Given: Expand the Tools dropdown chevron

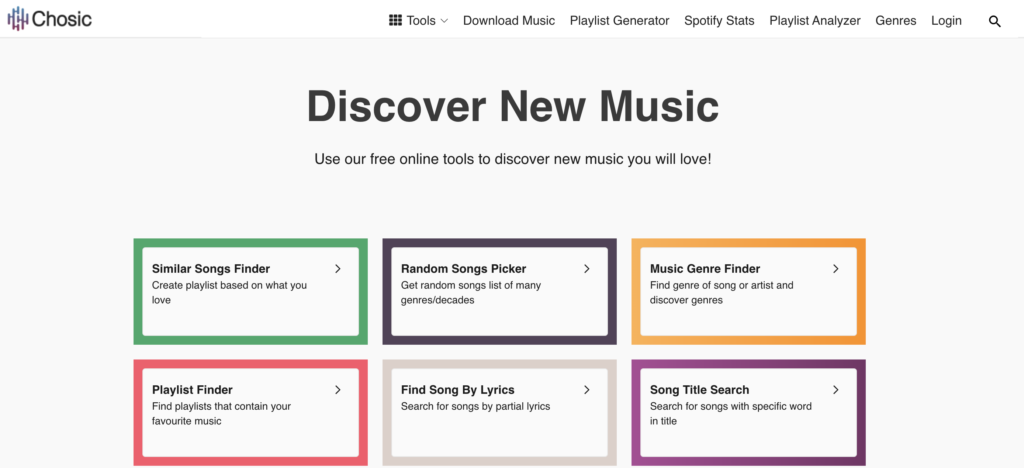Looking at the screenshot, I should (444, 21).
